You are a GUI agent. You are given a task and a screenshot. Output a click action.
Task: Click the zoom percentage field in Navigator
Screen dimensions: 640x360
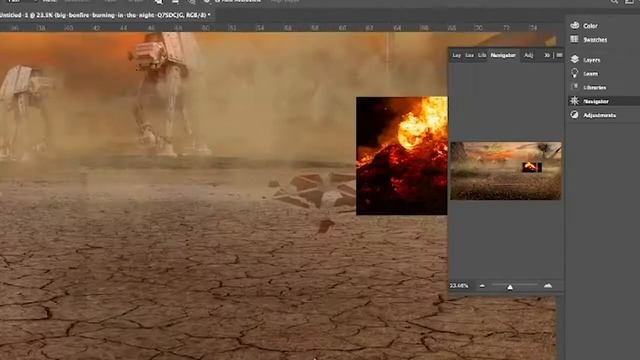coord(459,286)
